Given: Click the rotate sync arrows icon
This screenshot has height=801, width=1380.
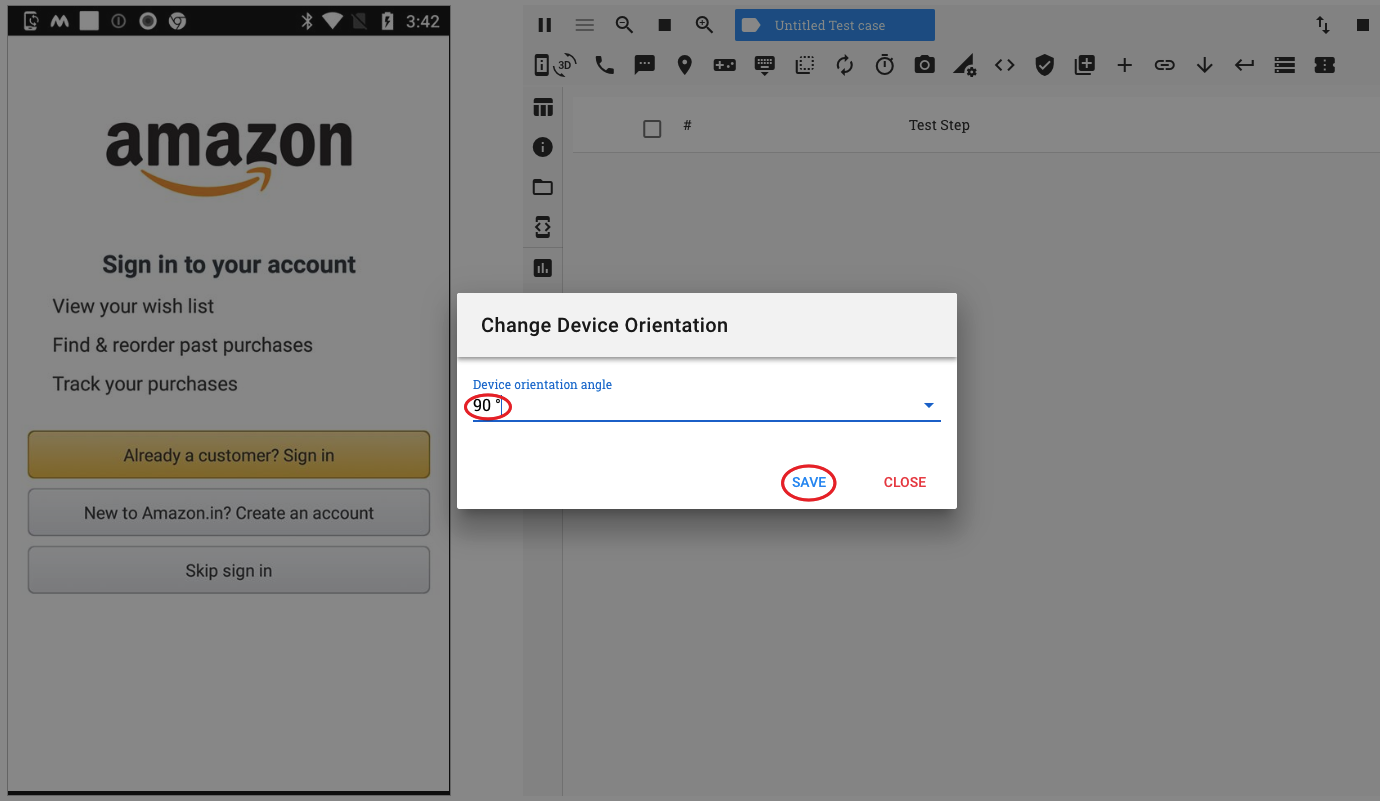Looking at the screenshot, I should pos(845,65).
